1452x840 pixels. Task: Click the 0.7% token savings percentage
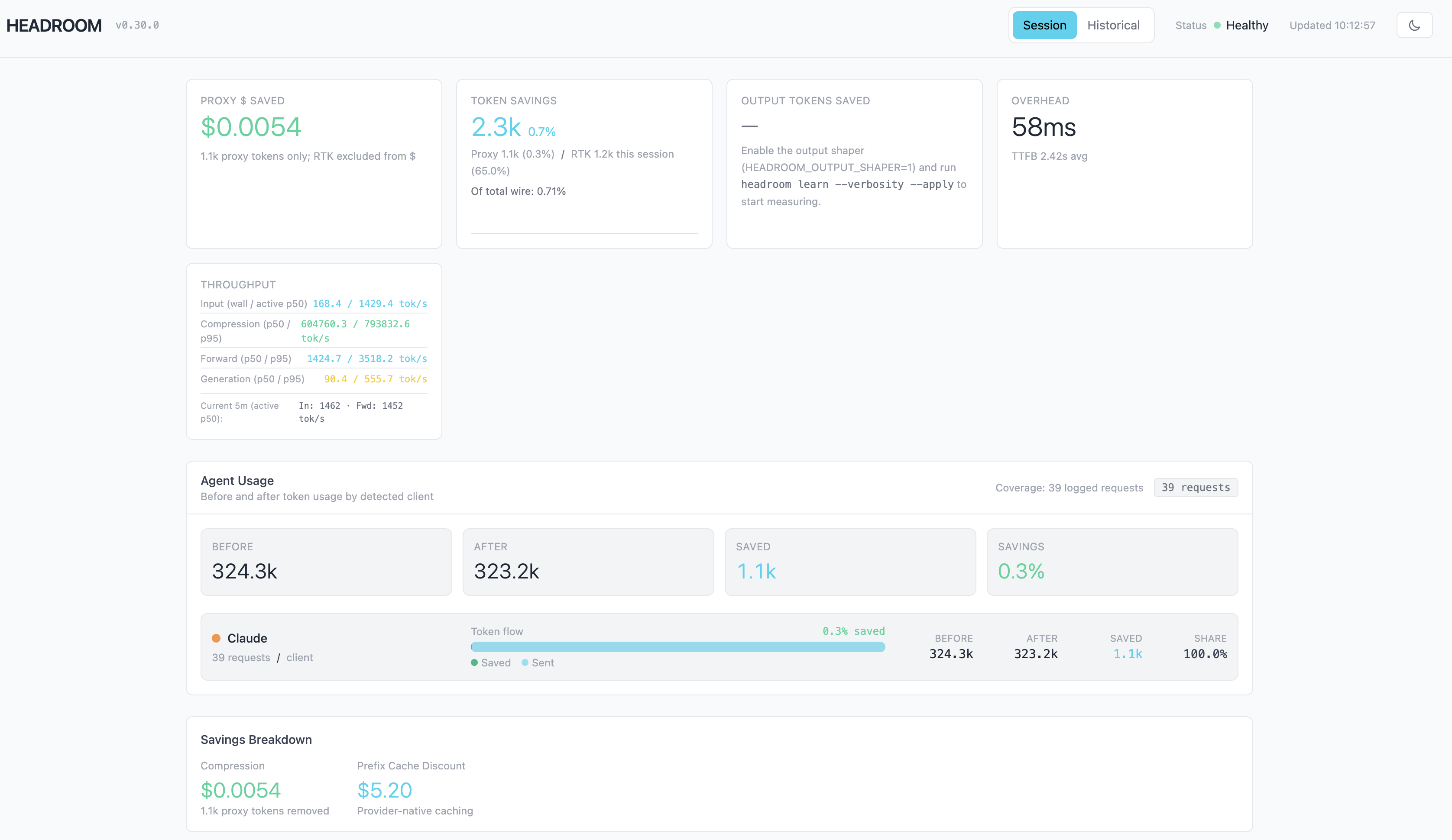click(x=541, y=131)
